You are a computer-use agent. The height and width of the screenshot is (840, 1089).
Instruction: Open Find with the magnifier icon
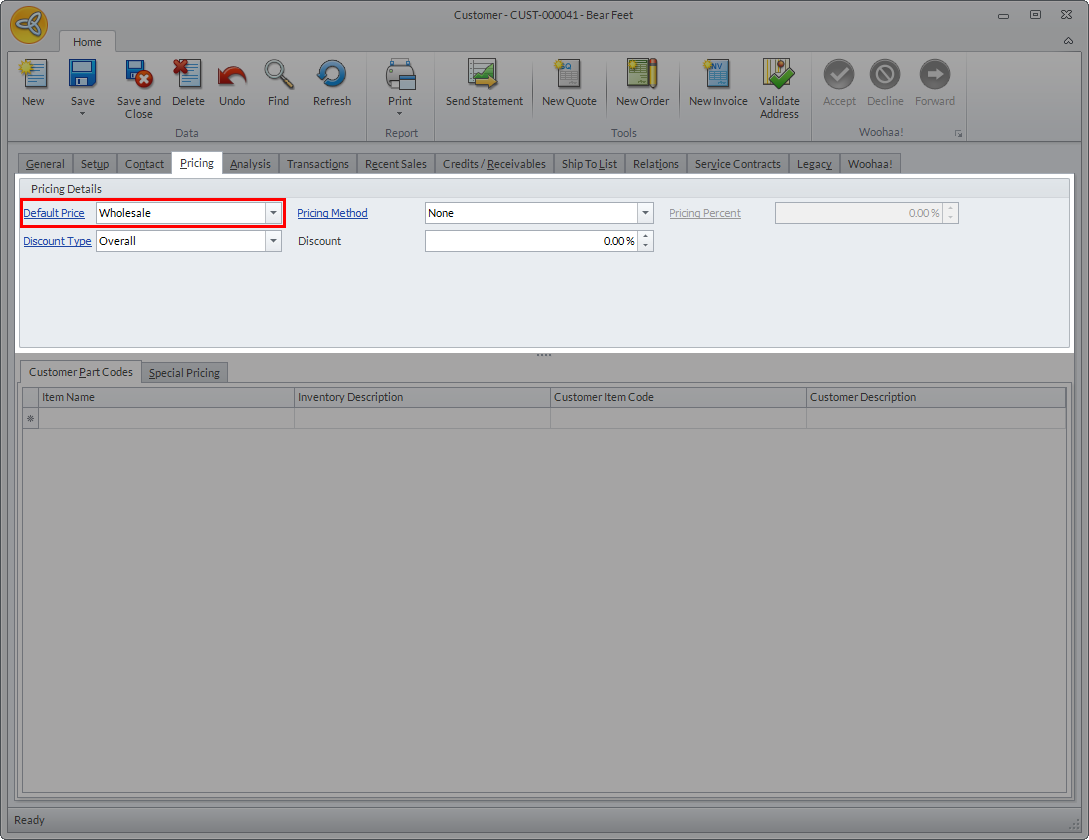[278, 76]
